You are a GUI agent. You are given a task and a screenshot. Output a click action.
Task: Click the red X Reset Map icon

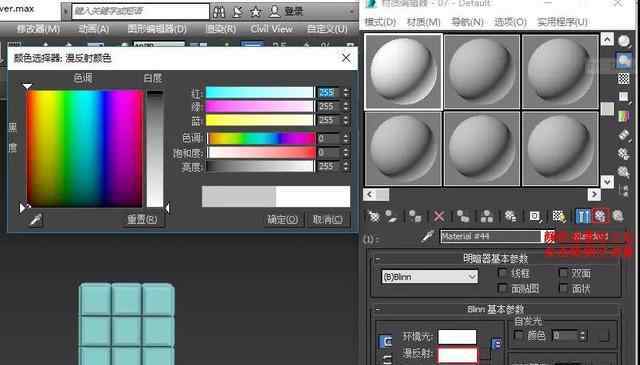[x=439, y=216]
